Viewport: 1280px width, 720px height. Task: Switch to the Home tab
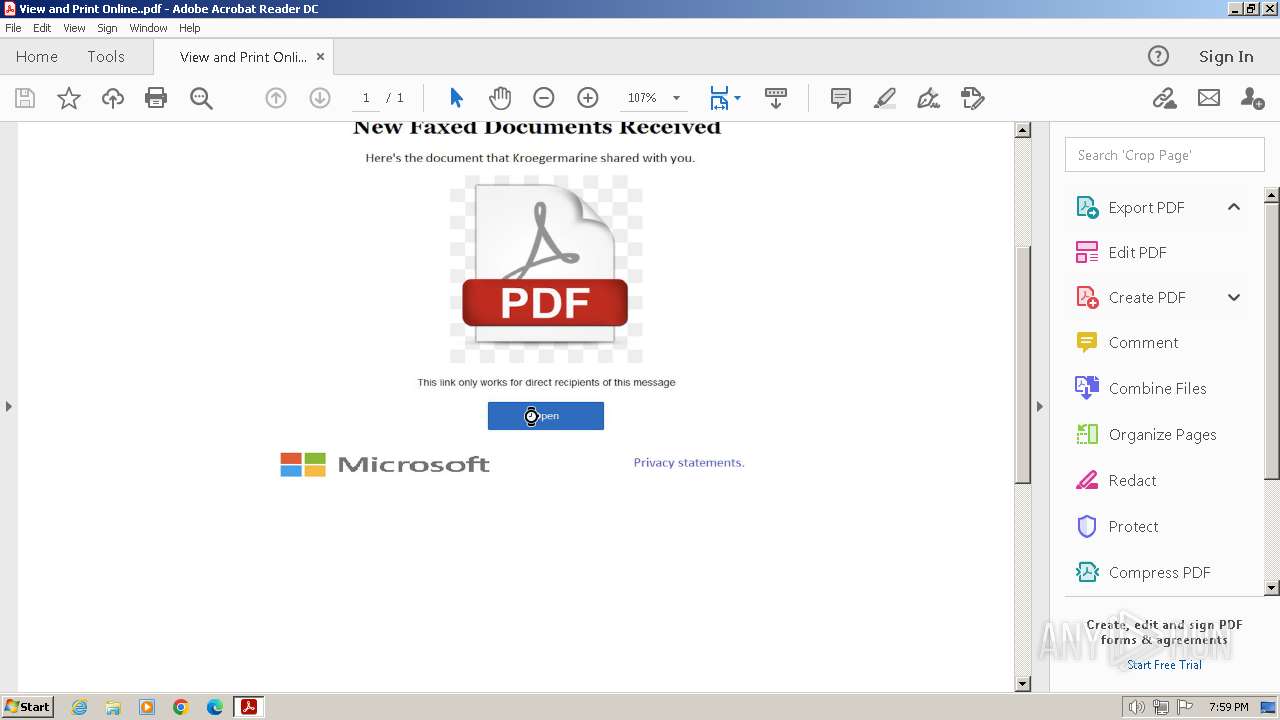coord(37,57)
